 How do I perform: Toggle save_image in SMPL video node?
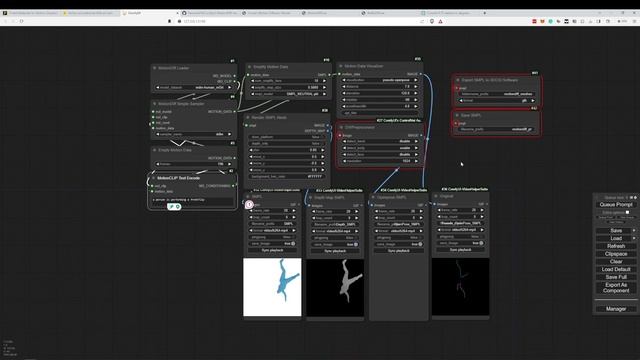pos(272,244)
